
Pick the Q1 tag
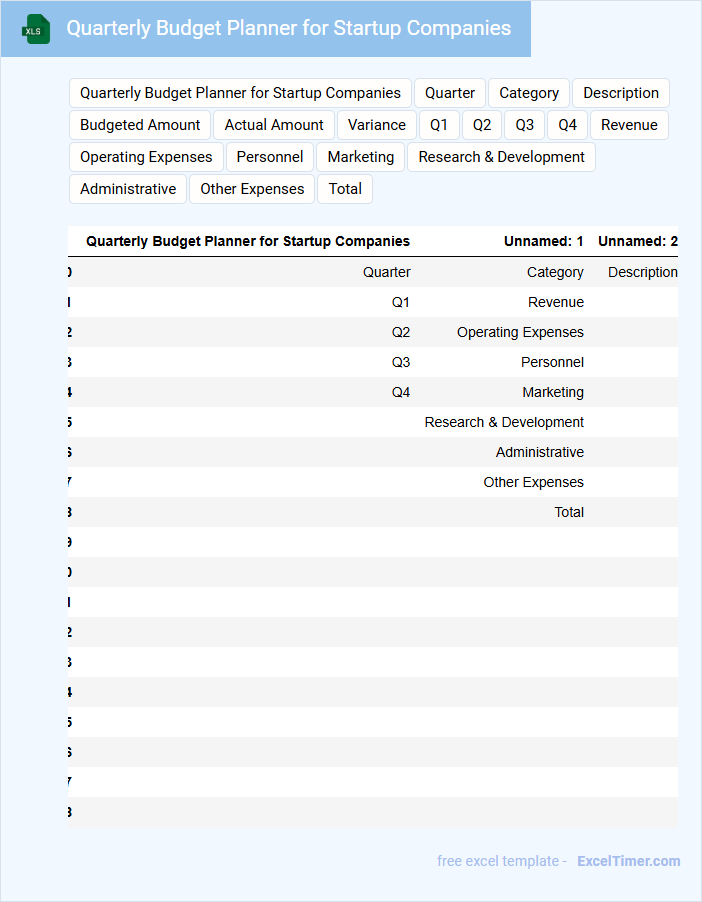(x=439, y=125)
